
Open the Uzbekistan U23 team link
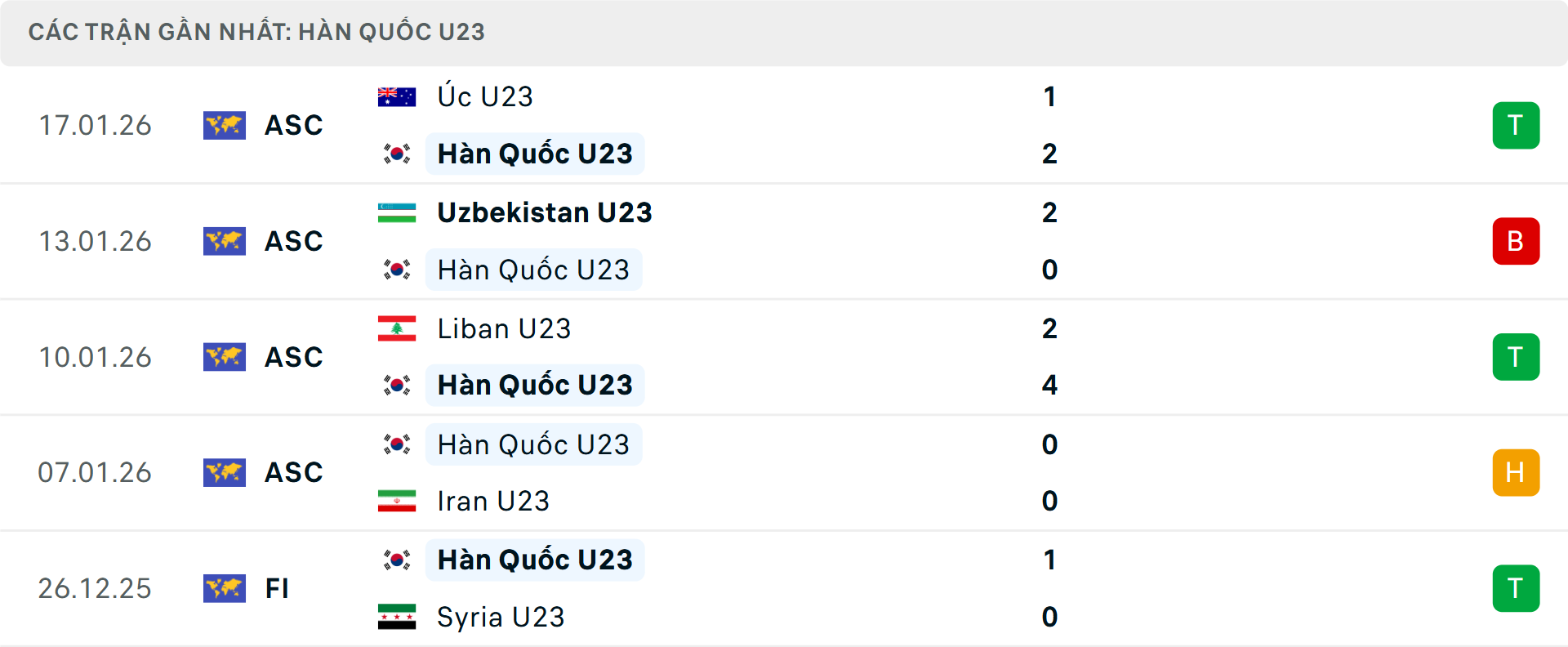[545, 213]
